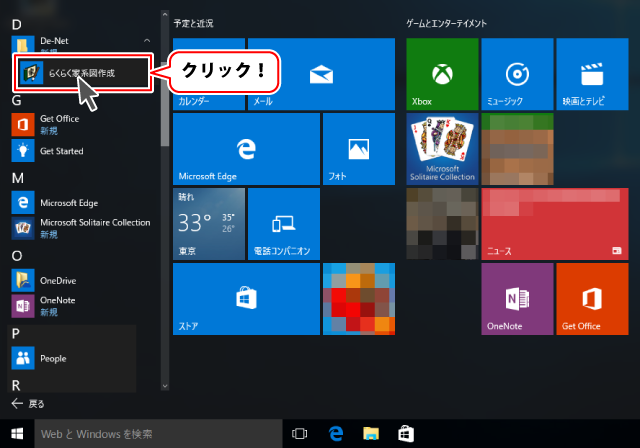The width and height of the screenshot is (640, 448).
Task: Focus the Web と Windows を検索 box
Action: click(x=158, y=434)
